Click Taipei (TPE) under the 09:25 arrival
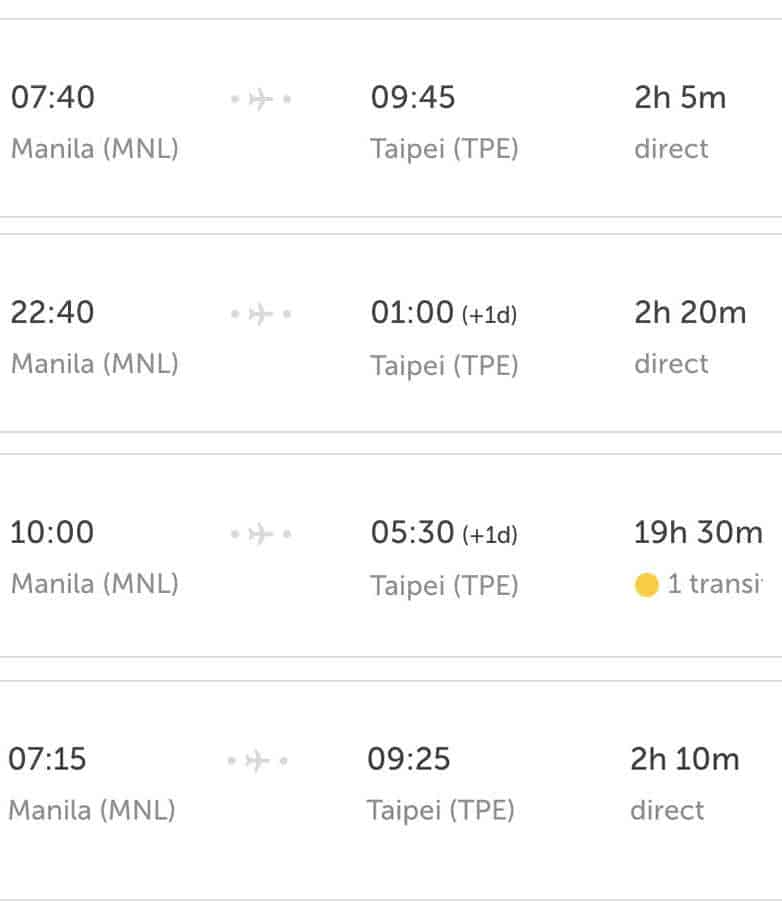Viewport: 782px width, 915px height. [441, 810]
